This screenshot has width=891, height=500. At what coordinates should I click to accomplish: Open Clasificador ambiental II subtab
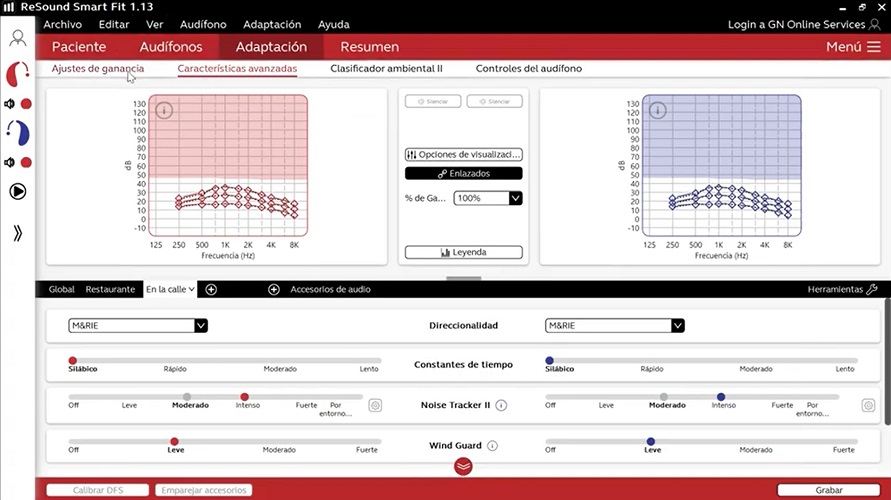386,68
